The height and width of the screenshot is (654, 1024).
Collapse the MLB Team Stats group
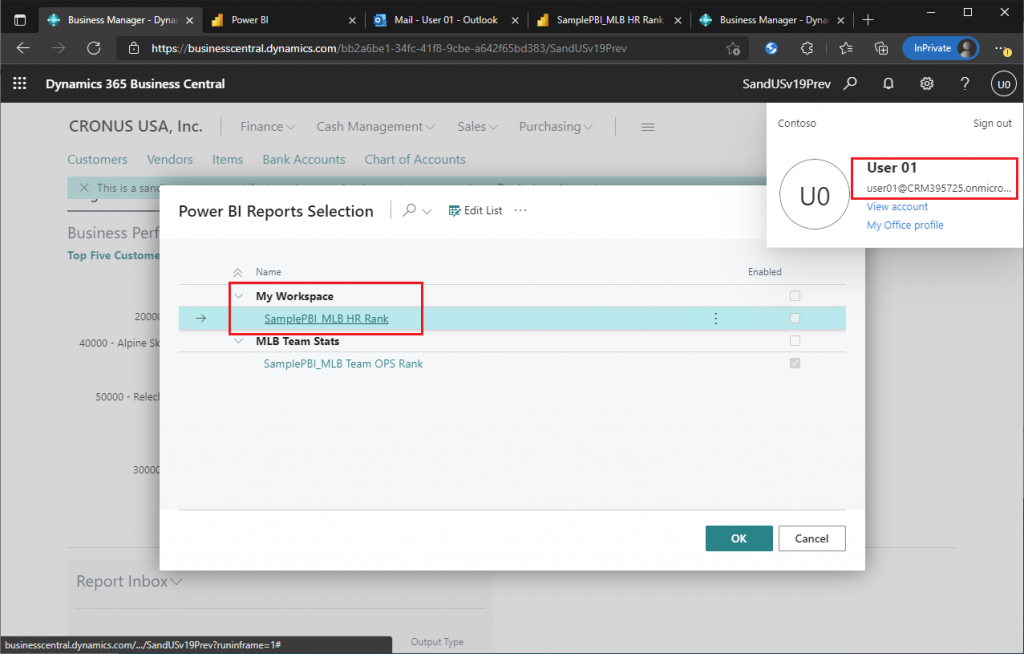238,341
